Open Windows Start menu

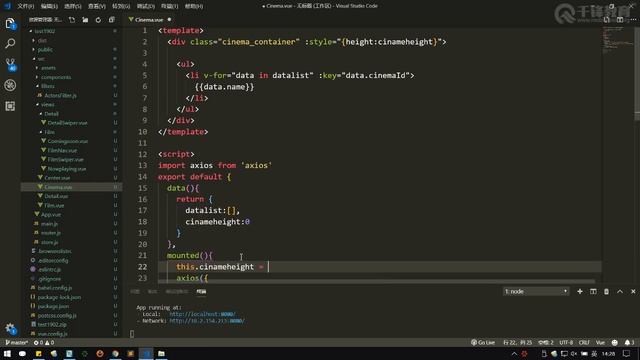point(7,353)
